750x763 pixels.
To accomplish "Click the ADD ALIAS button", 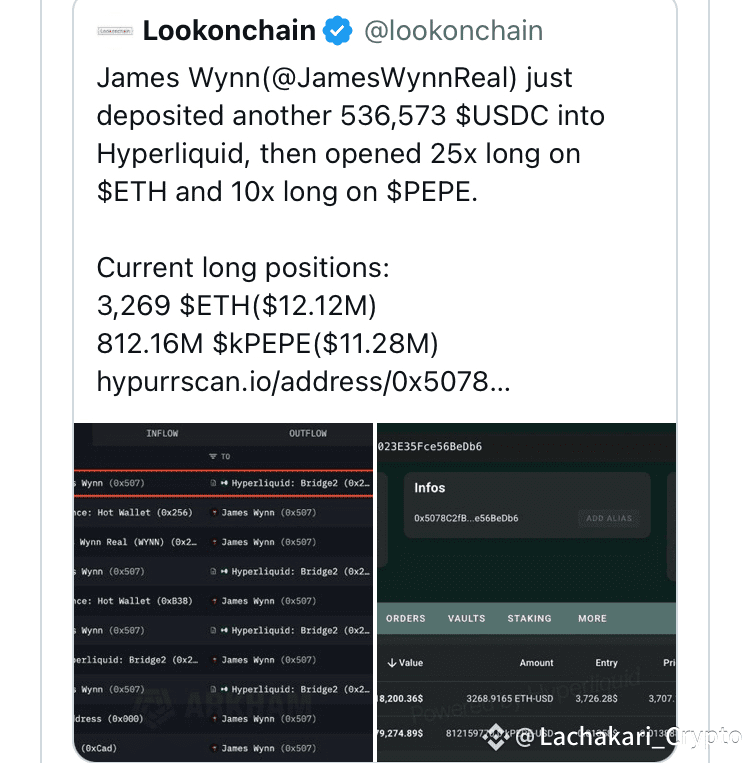I will (609, 518).
